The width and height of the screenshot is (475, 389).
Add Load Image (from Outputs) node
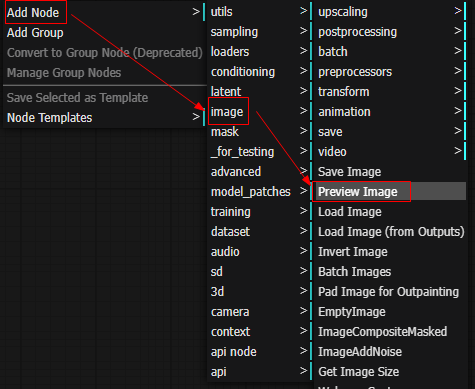pyautogui.click(x=391, y=232)
